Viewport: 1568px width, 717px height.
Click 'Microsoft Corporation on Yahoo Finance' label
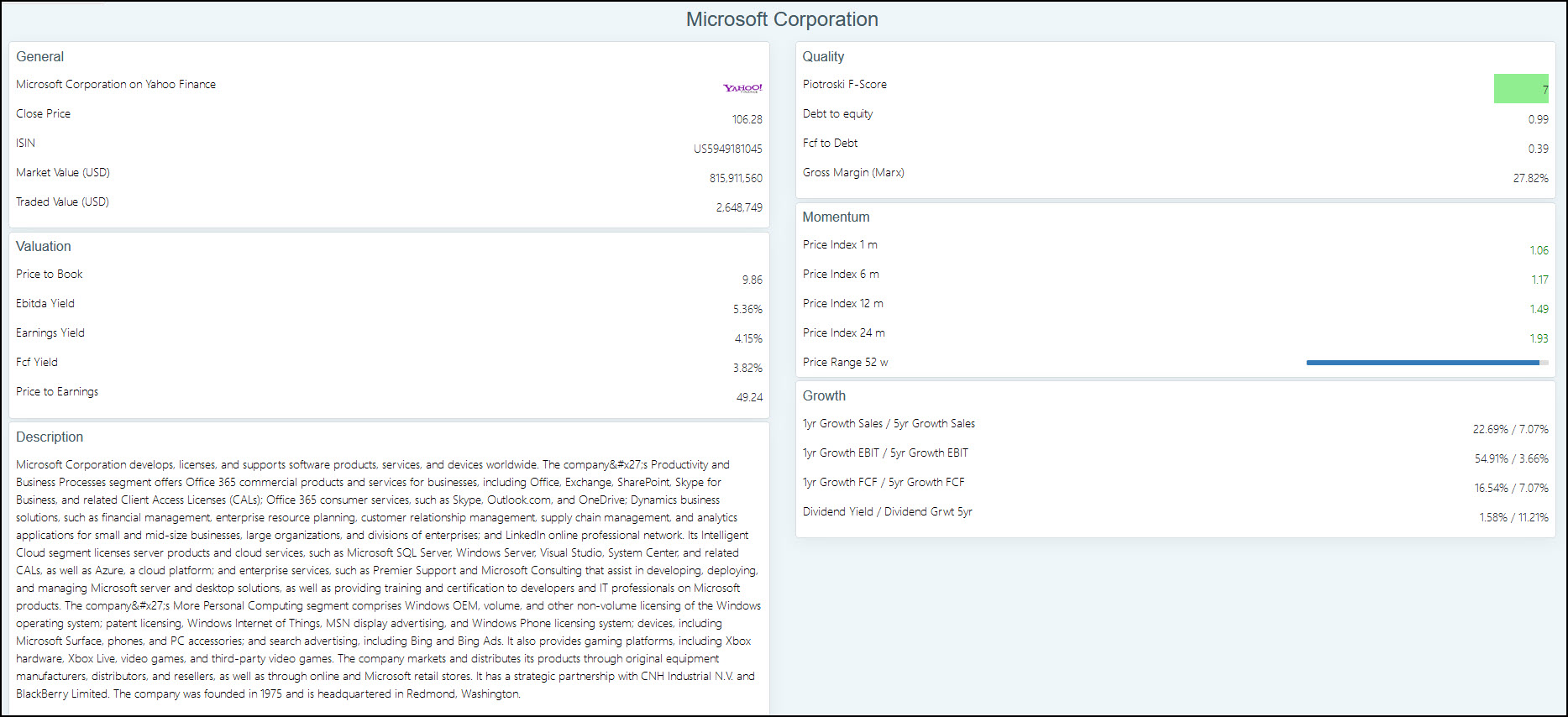116,84
